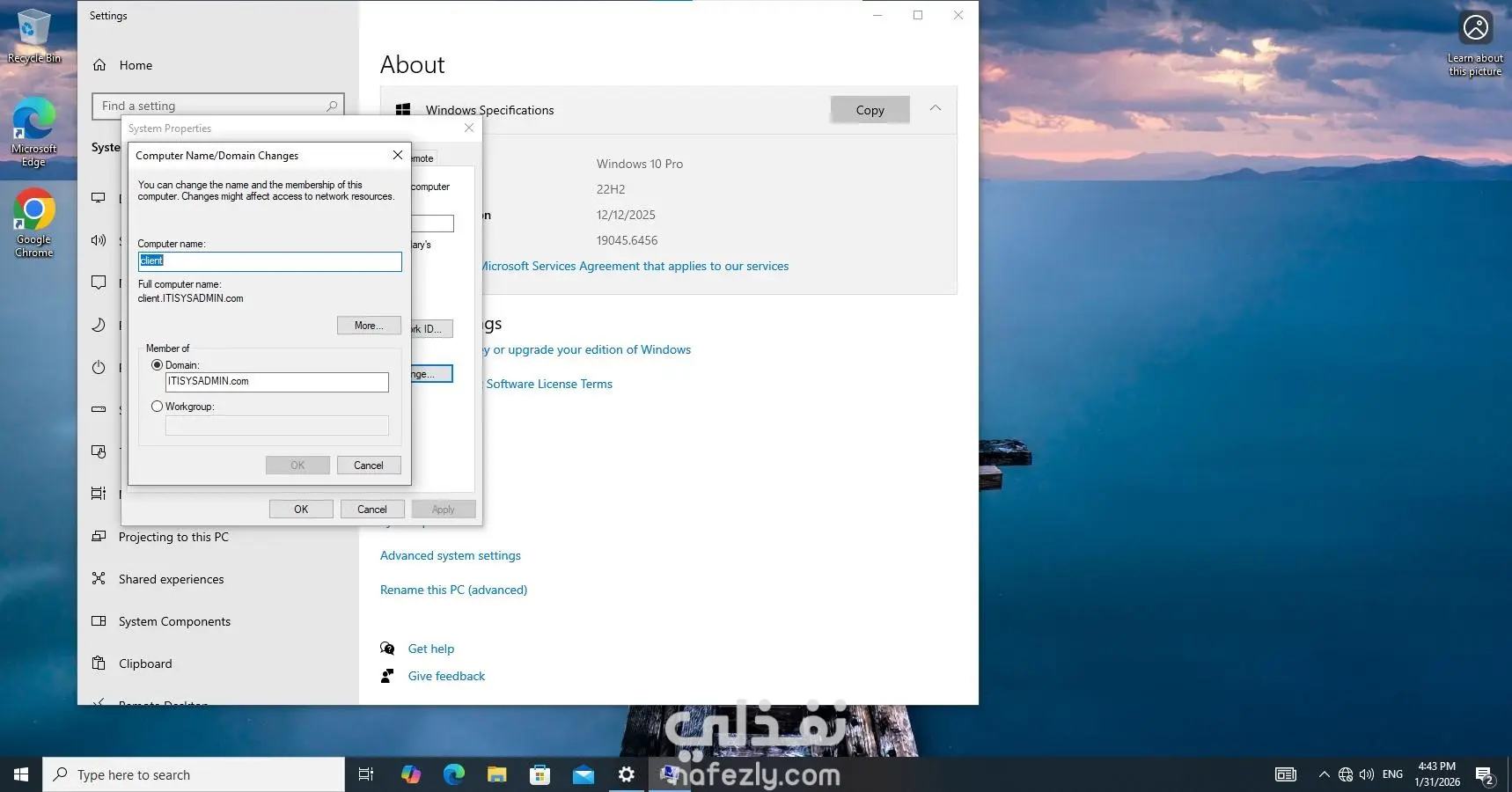Screen dimensions: 1512x792
Task: Launch Copilot from the taskbar
Action: 411,774
